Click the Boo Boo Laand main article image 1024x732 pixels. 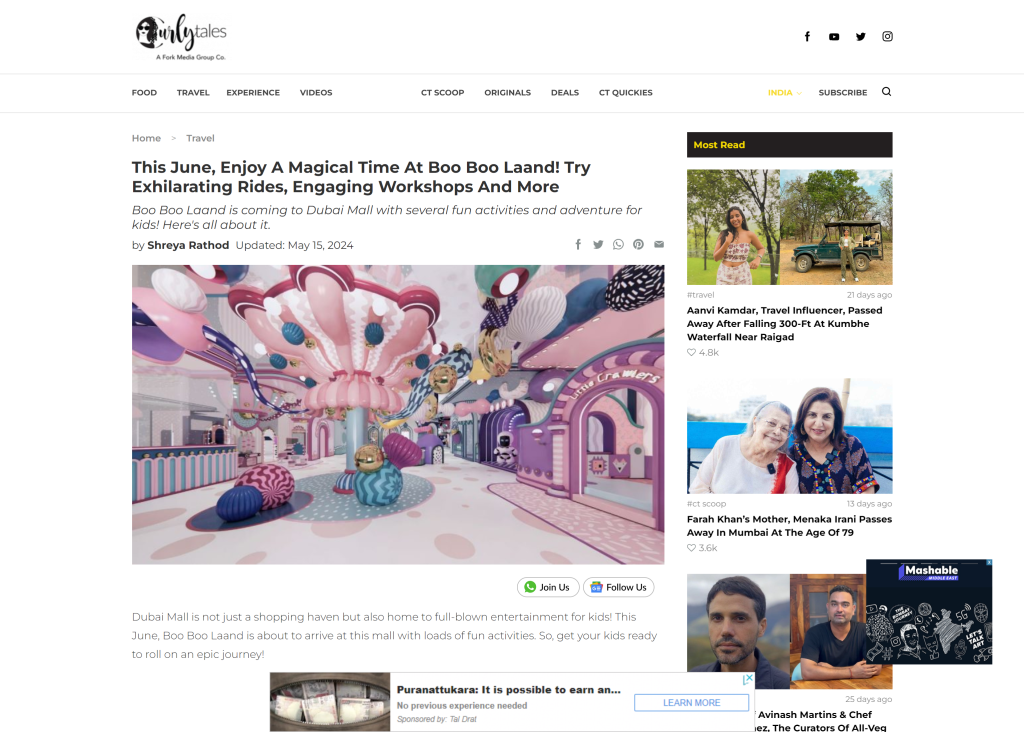398,415
